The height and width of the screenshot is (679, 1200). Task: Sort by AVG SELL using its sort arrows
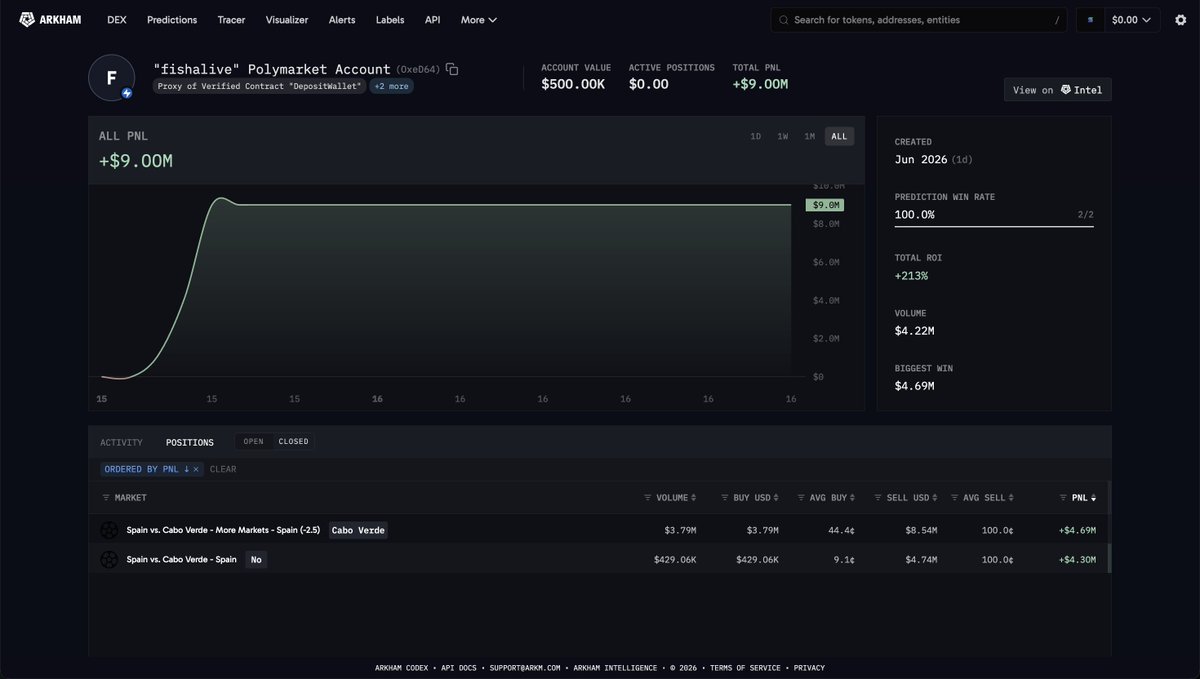1011,497
